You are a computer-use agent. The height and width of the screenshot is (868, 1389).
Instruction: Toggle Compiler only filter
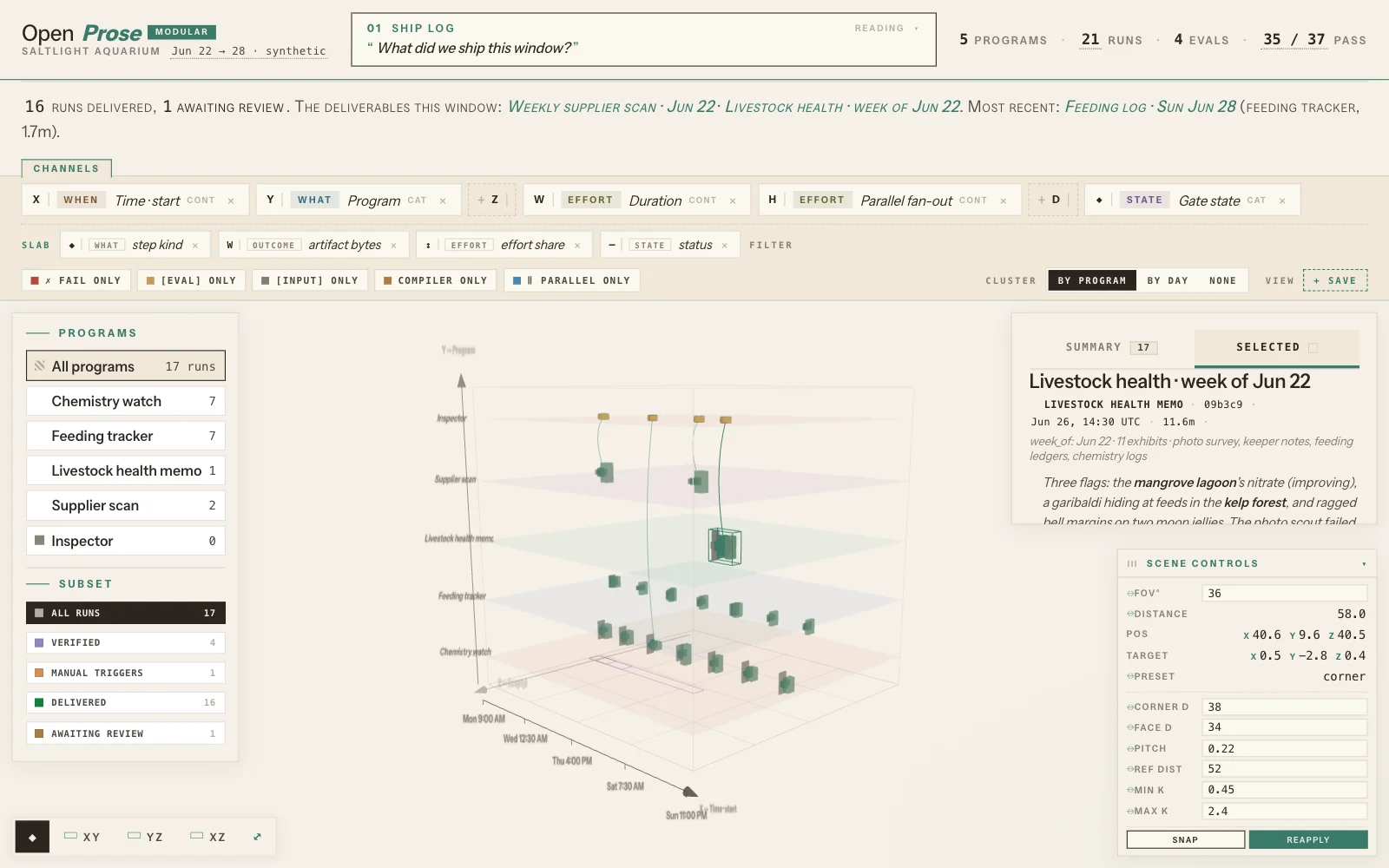(x=436, y=280)
